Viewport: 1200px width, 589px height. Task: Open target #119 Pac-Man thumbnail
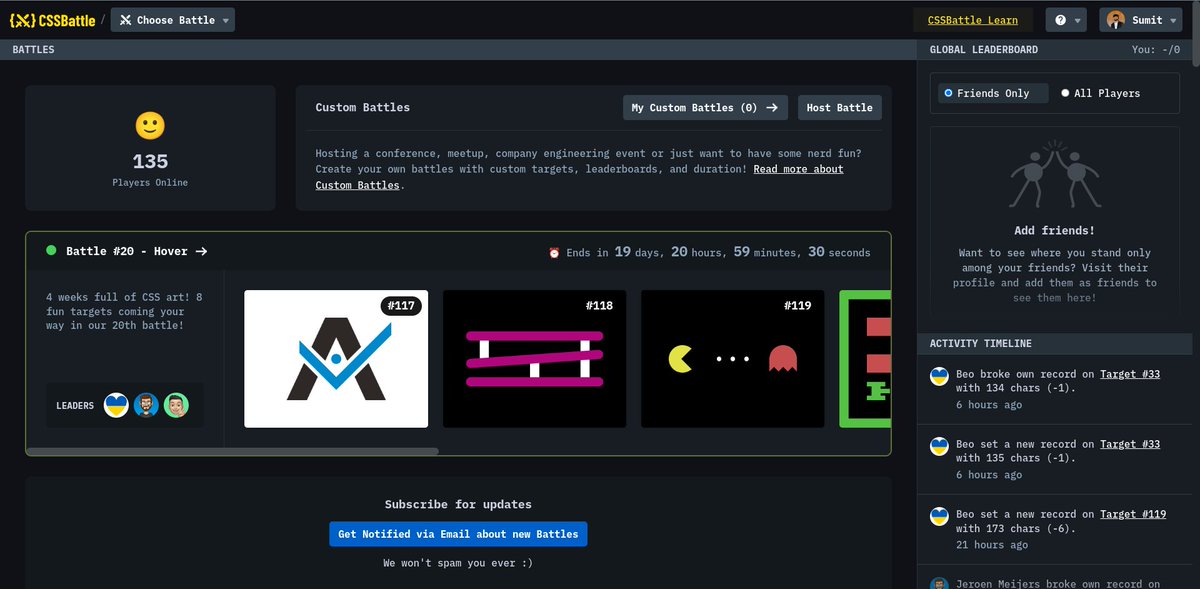733,359
